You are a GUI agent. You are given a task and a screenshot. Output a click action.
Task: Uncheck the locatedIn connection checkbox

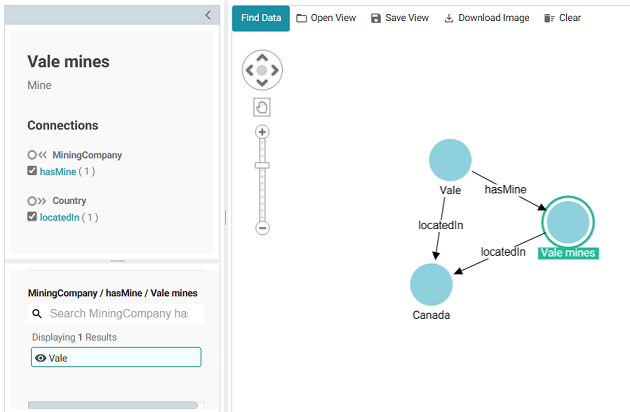33,217
